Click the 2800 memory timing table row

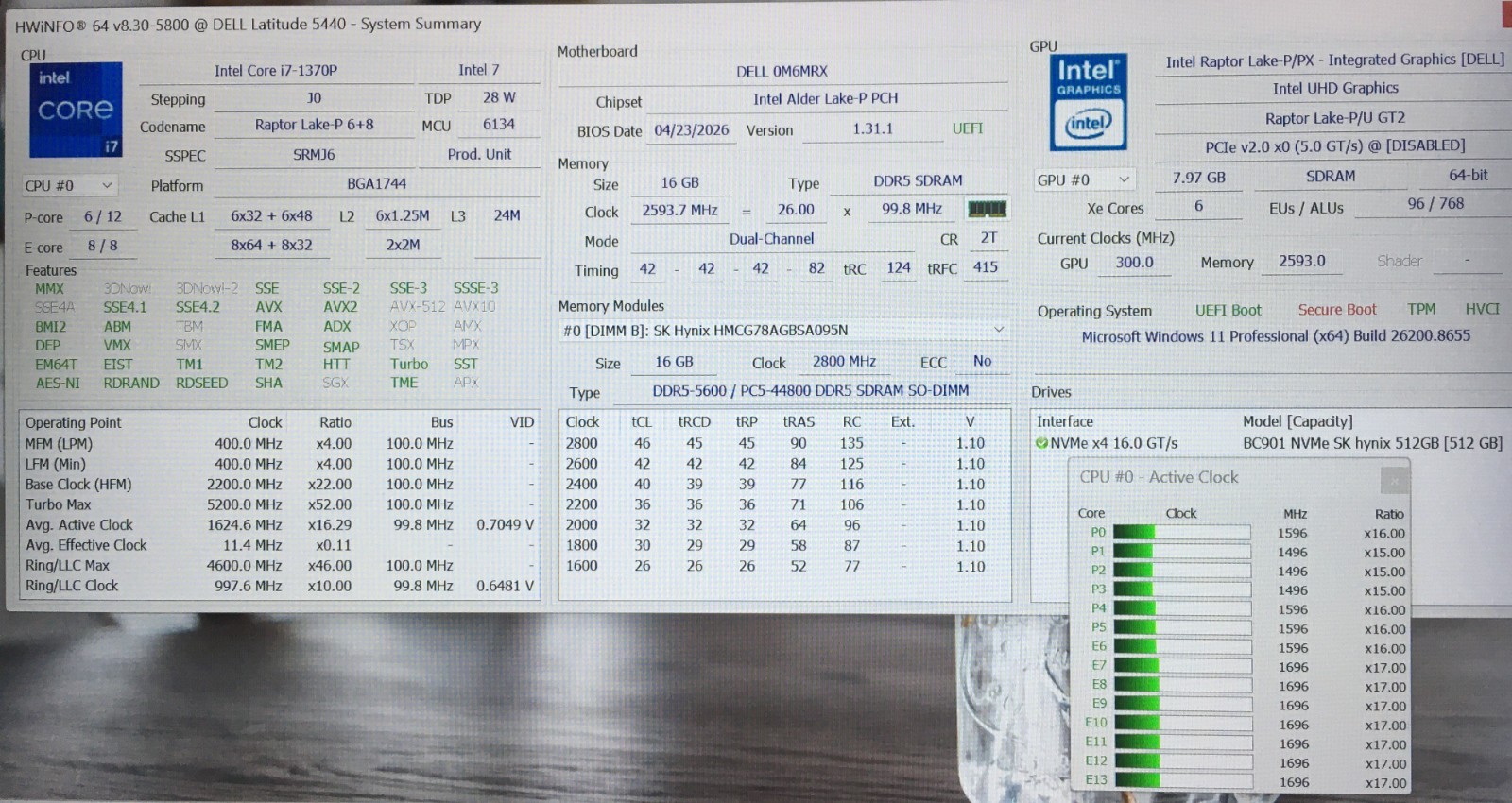(784, 443)
